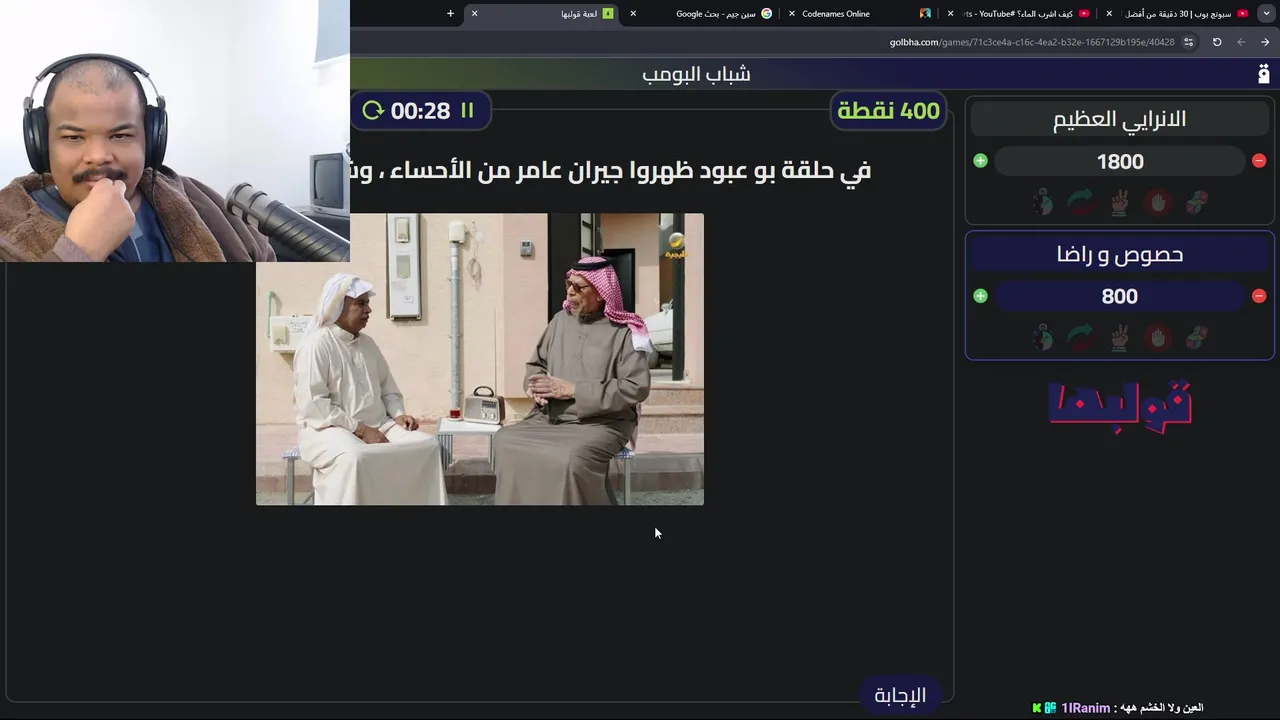Click the الانرايي العظيم team name
This screenshot has height=720, width=1280.
click(x=1120, y=119)
